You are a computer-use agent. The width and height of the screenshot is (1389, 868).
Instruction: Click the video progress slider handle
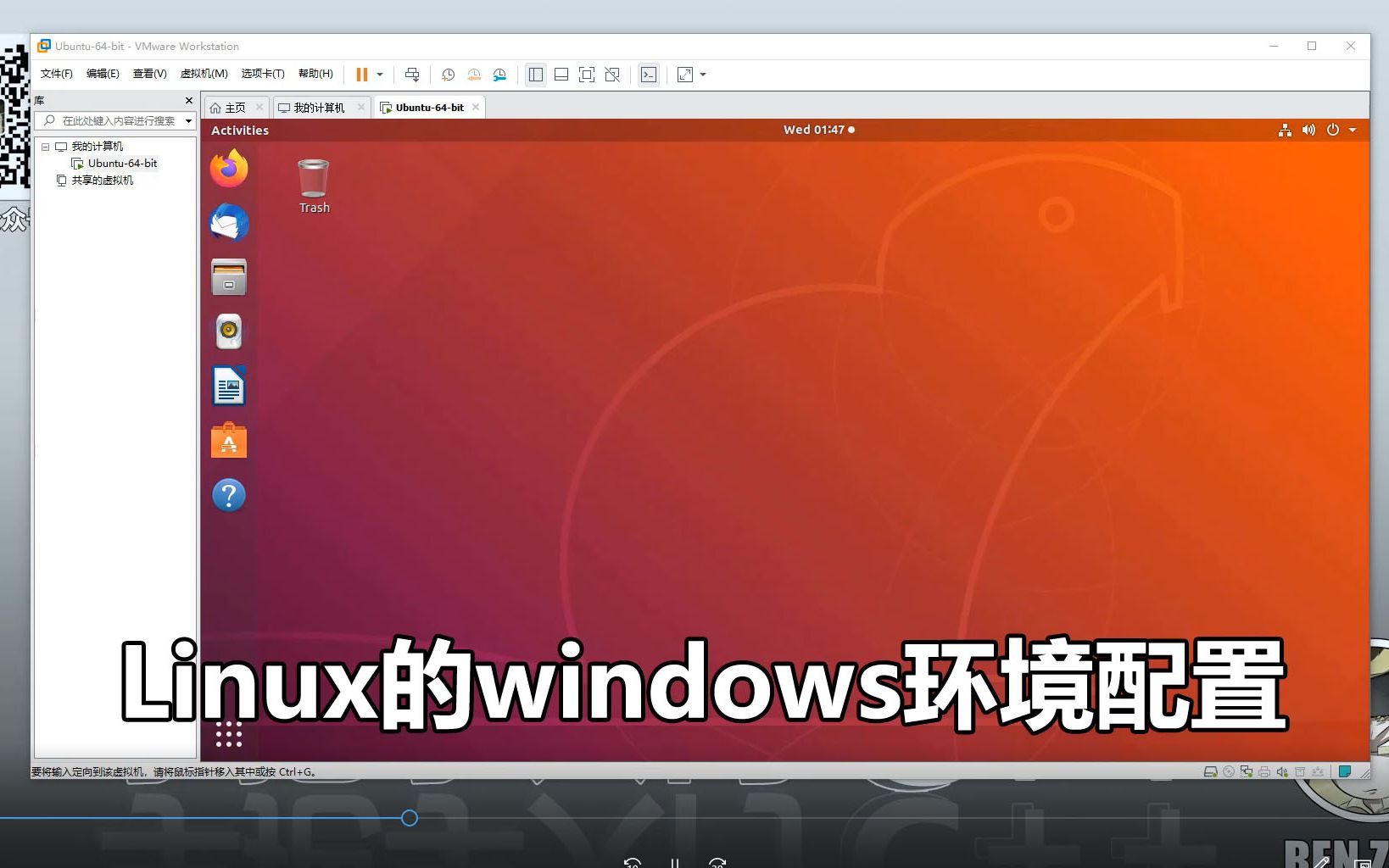pos(409,818)
